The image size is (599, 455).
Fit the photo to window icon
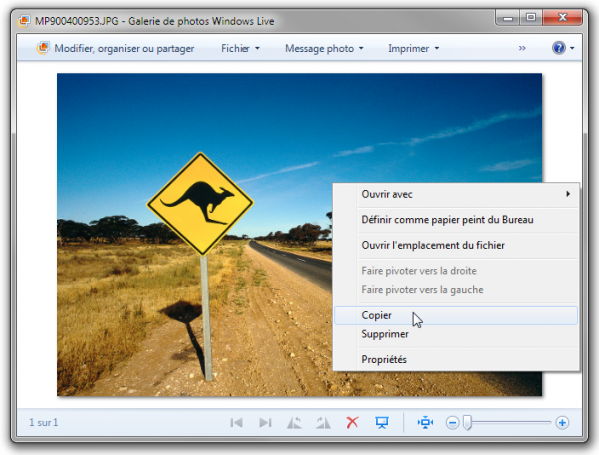coord(425,423)
